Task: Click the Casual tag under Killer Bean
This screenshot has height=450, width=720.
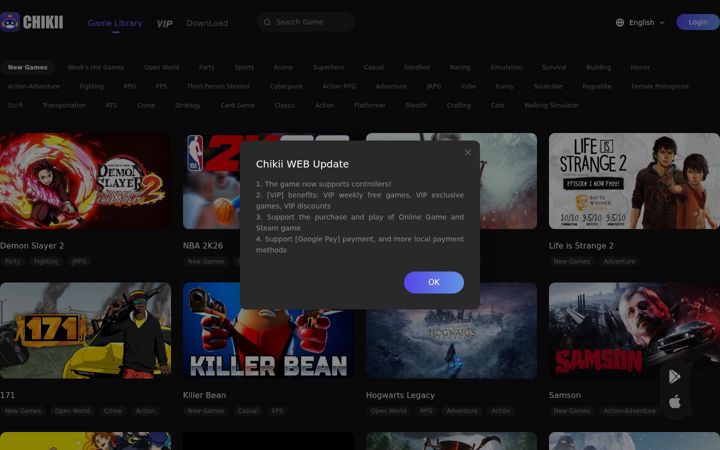Action: 248,411
